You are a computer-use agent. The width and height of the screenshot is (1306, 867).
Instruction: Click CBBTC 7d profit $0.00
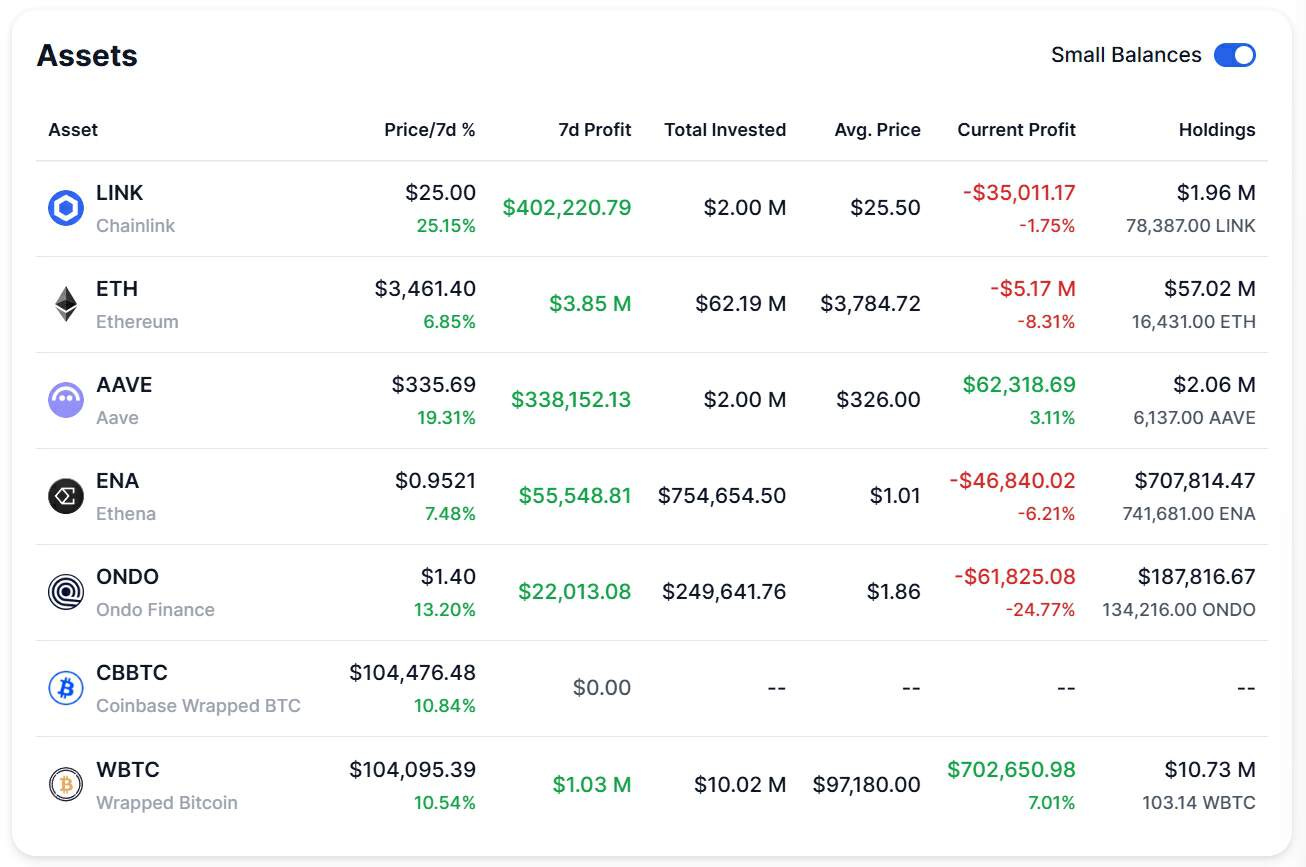click(602, 688)
